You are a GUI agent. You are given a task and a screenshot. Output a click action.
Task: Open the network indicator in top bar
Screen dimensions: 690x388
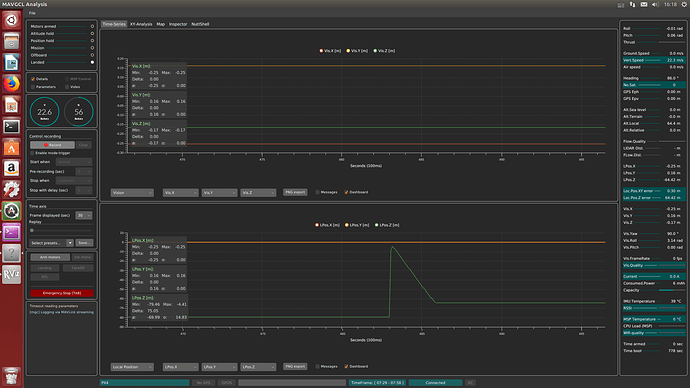pos(632,4)
